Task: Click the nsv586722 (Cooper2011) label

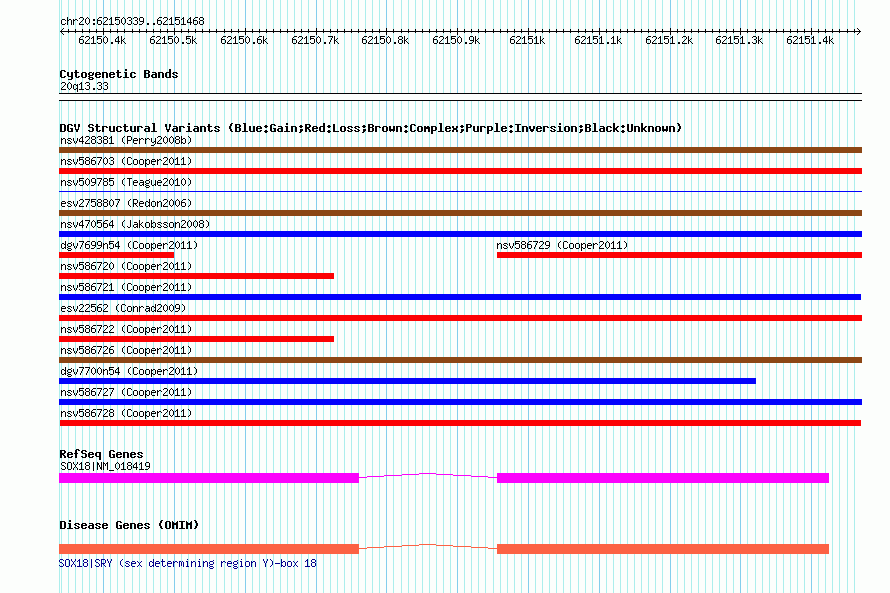Action: (126, 329)
